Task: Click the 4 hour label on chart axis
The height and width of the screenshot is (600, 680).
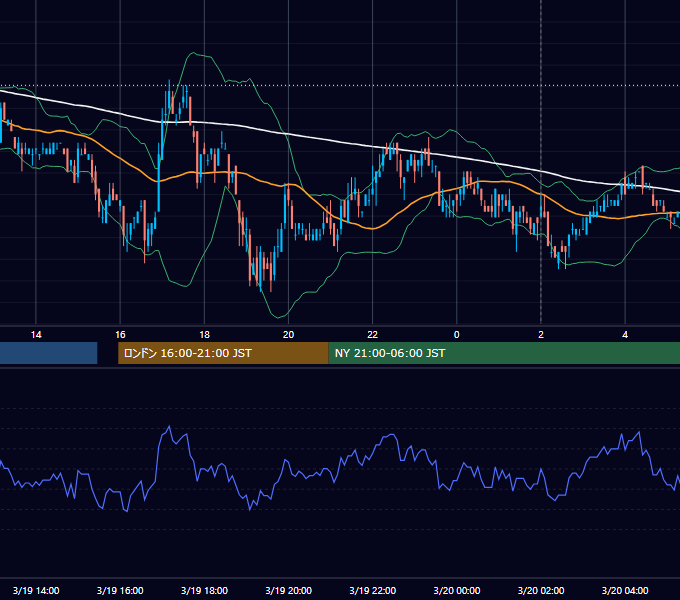Action: pyautogui.click(x=625, y=335)
